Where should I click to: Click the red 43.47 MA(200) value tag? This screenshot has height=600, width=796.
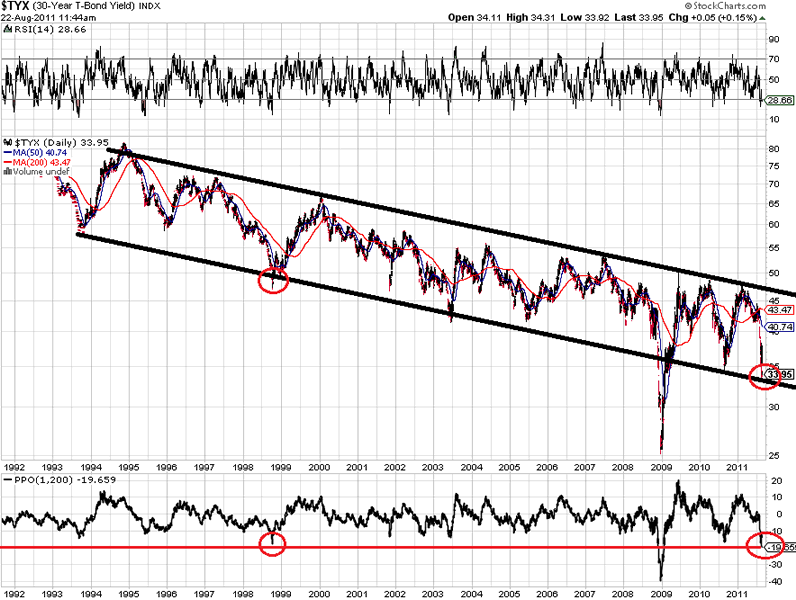[779, 310]
